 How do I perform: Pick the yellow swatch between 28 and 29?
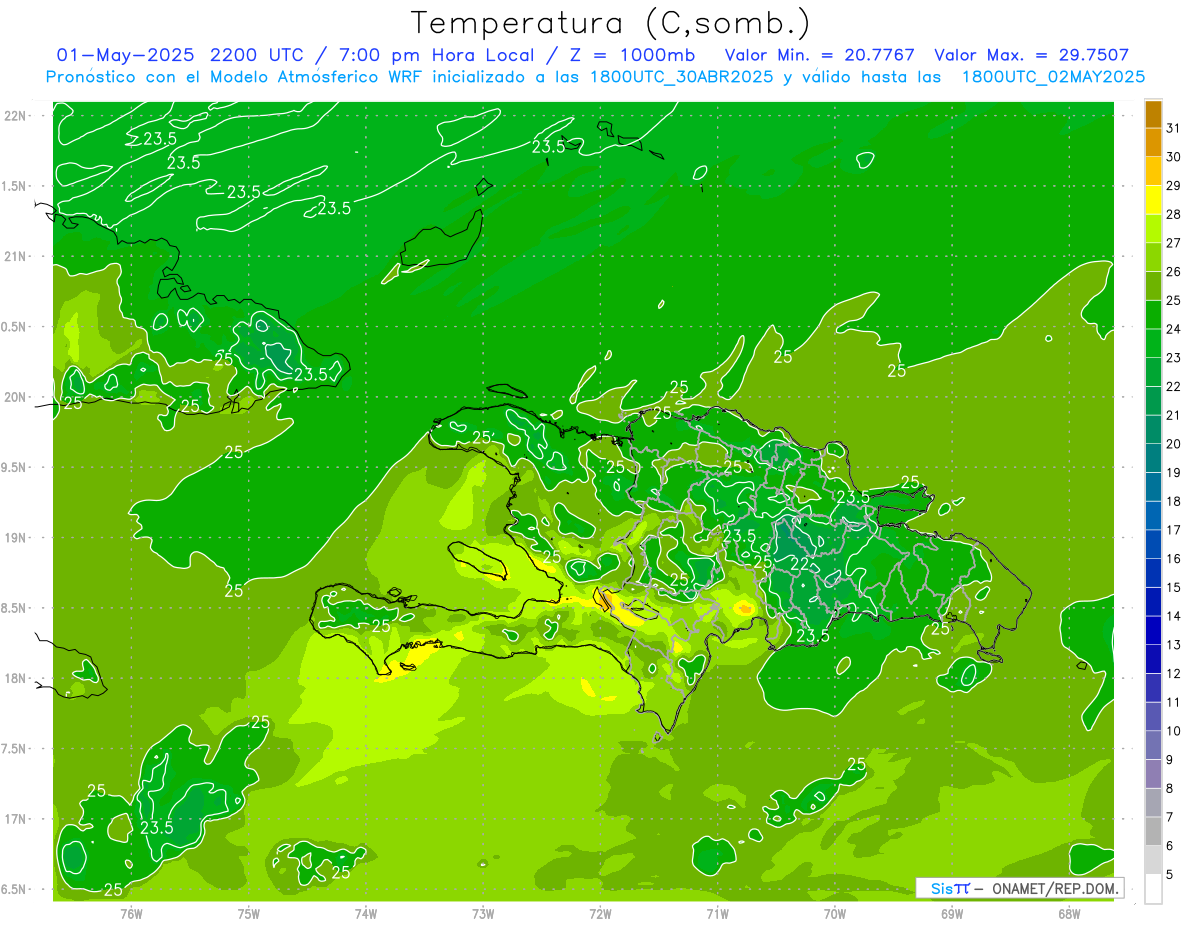point(1153,200)
